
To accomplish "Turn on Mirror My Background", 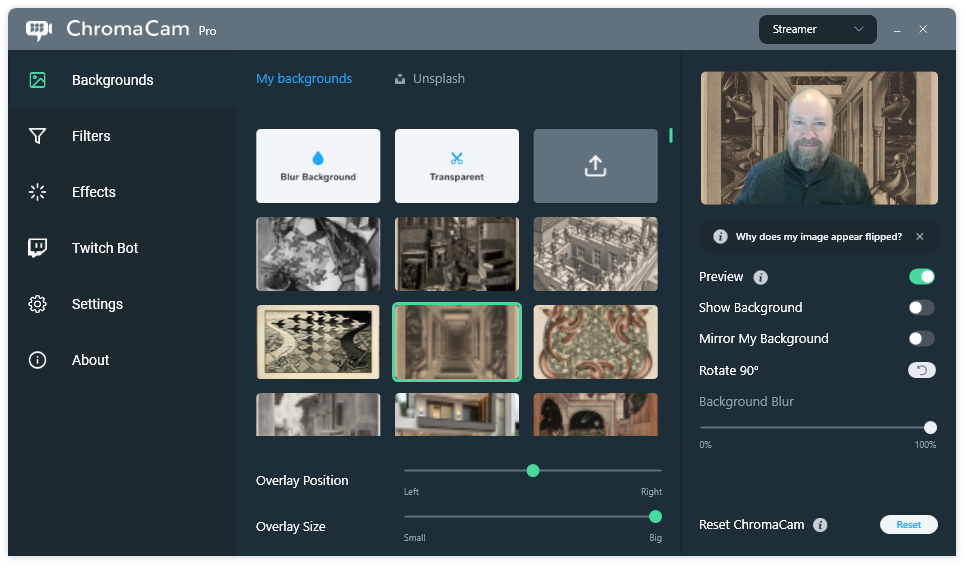I will click(921, 339).
